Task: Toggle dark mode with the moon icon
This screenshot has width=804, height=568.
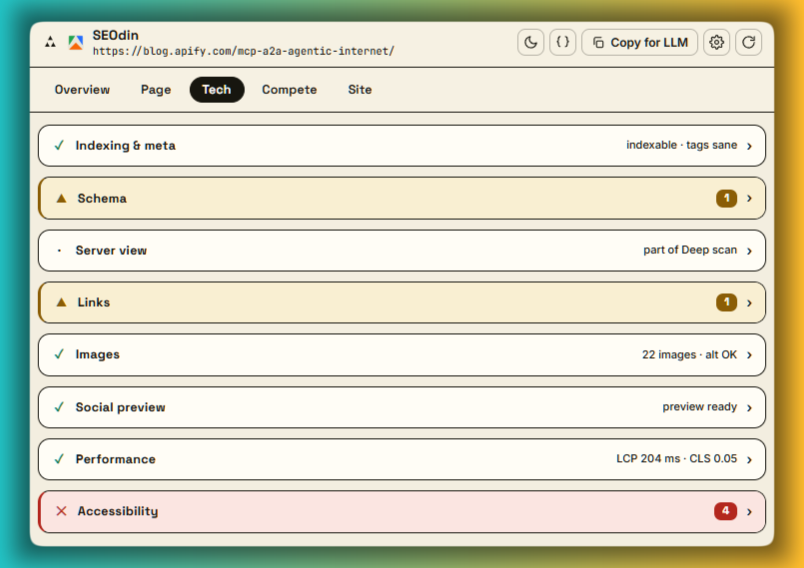Action: (x=531, y=42)
